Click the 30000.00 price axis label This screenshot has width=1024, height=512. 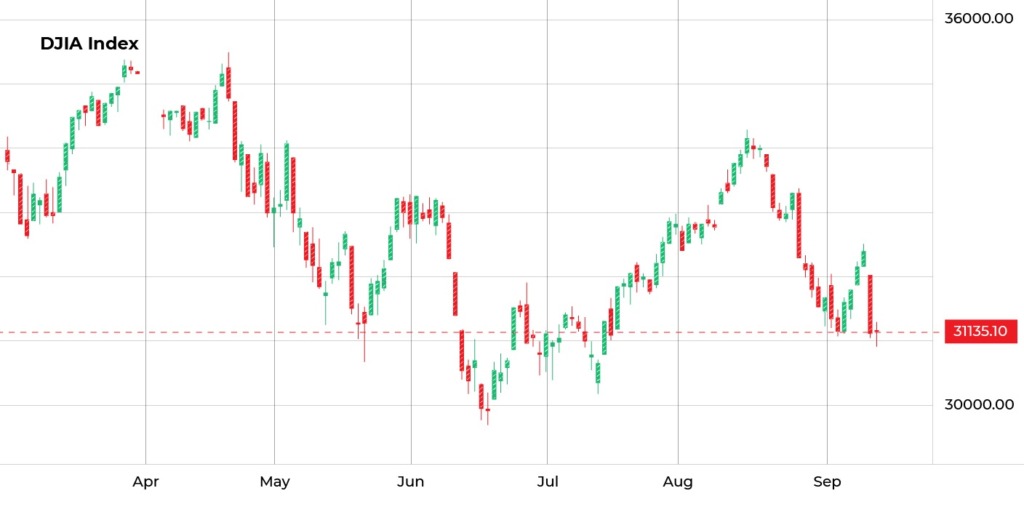[978, 404]
